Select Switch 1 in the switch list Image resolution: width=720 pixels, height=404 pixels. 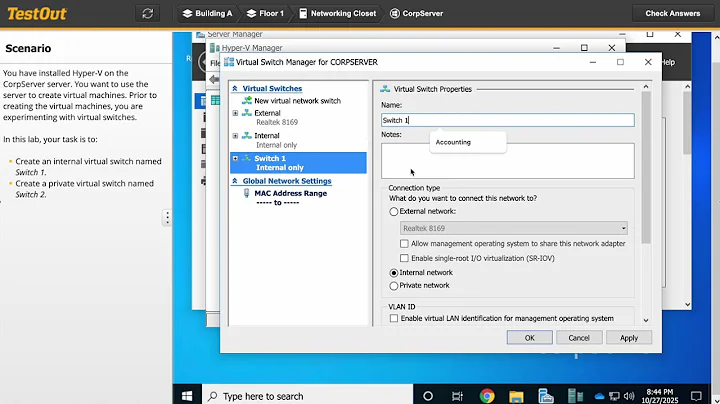(x=298, y=163)
